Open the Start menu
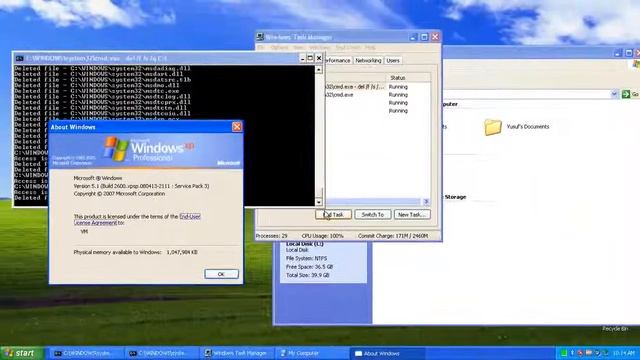 pyautogui.click(x=21, y=353)
